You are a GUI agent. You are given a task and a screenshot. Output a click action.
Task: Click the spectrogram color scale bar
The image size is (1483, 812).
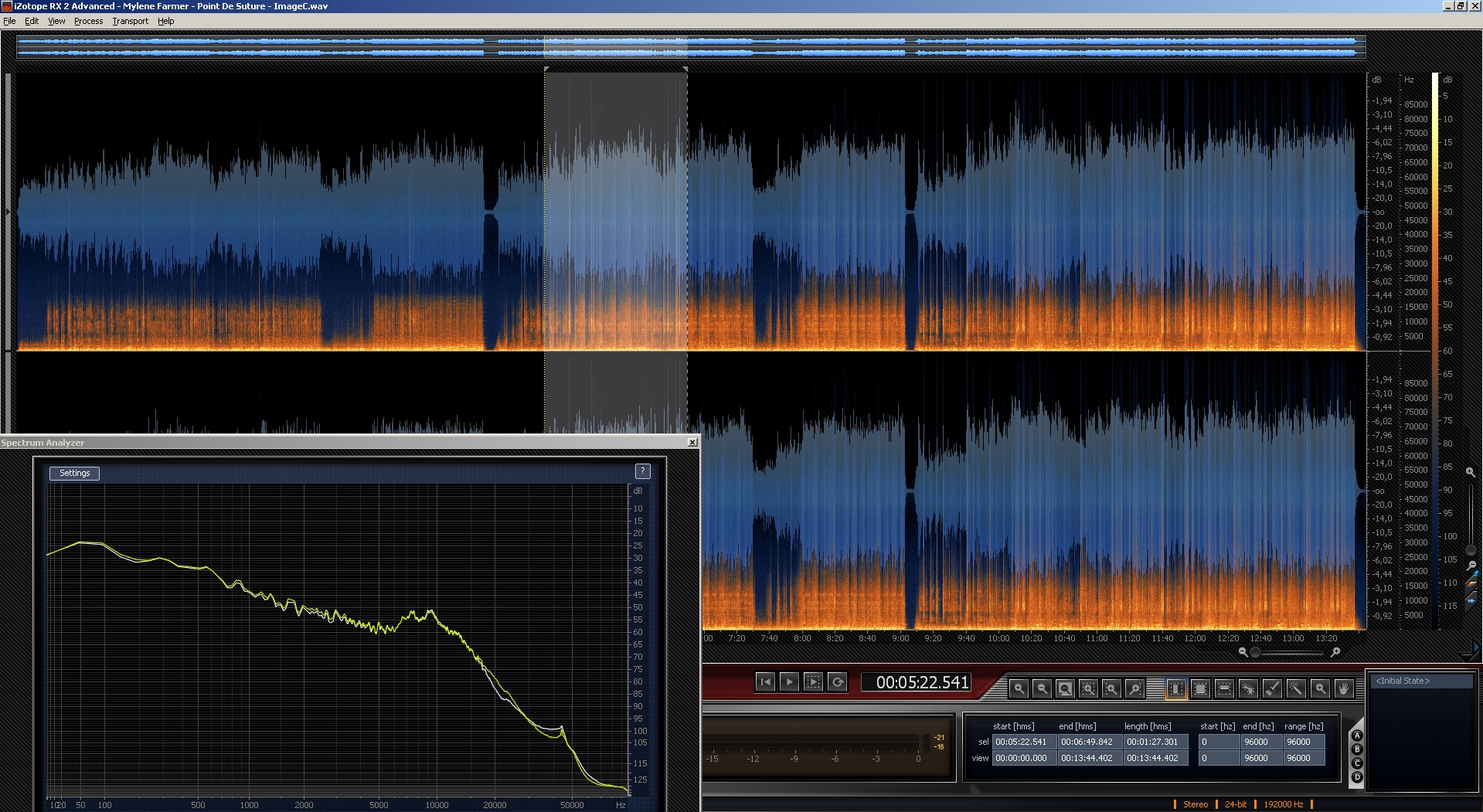point(1435,351)
